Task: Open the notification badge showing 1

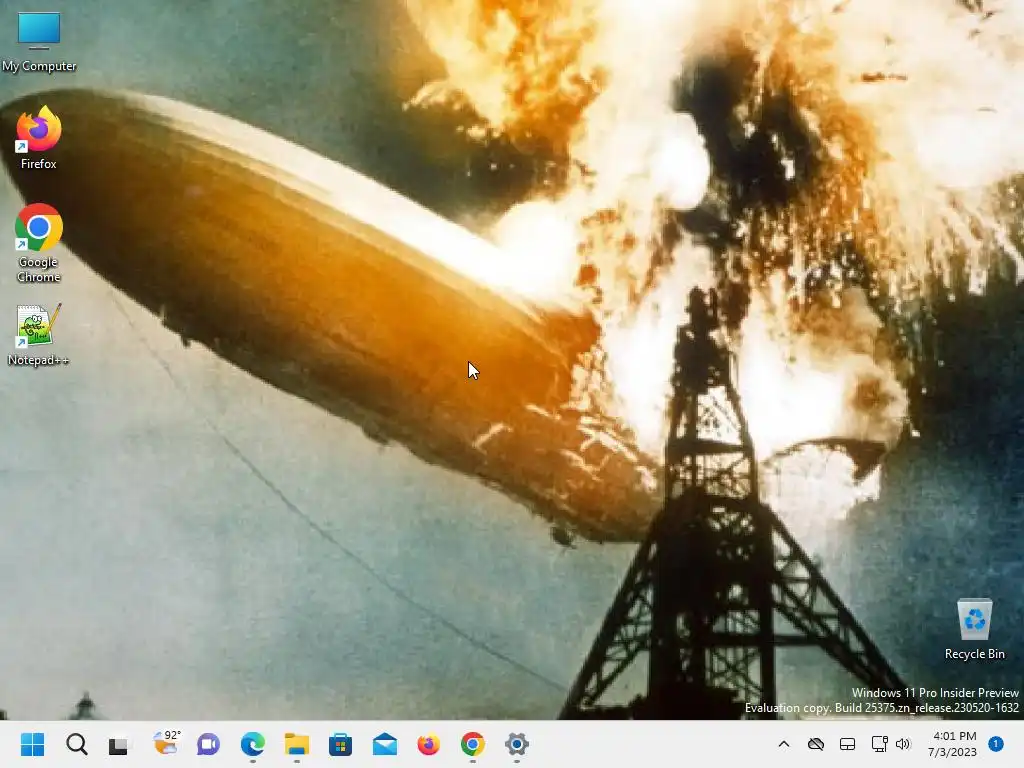Action: click(x=996, y=744)
